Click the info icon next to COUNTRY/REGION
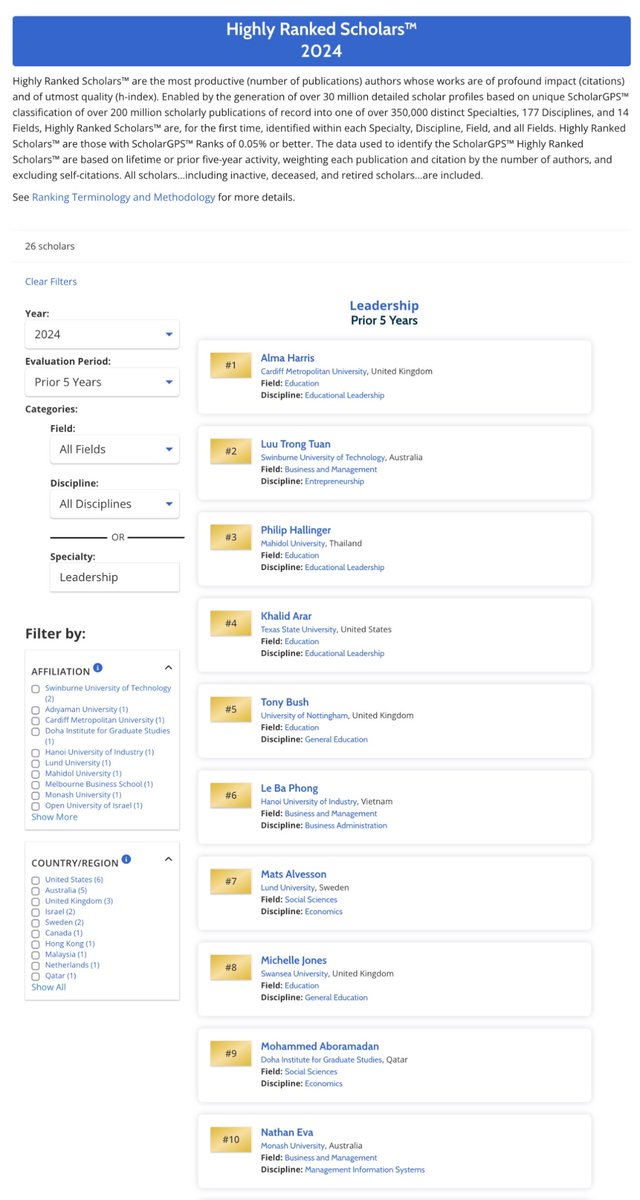Image resolution: width=640 pixels, height=1200 pixels. pos(126,859)
